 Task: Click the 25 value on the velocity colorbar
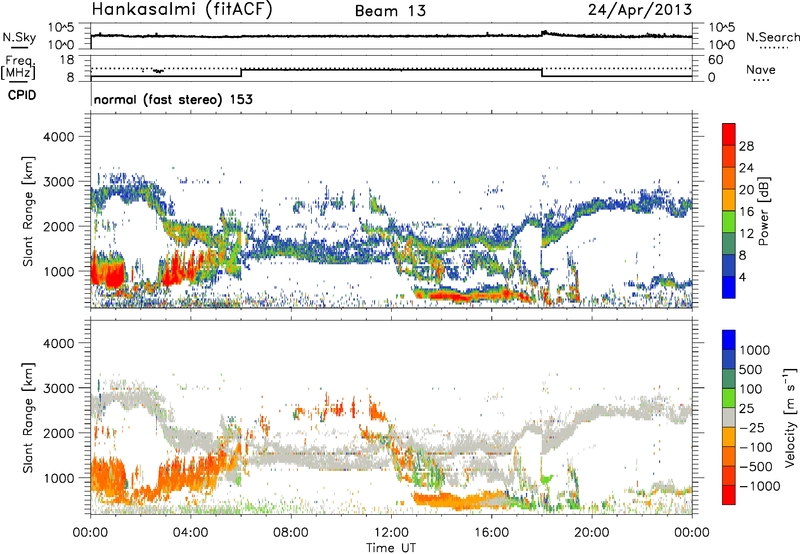(x=747, y=408)
